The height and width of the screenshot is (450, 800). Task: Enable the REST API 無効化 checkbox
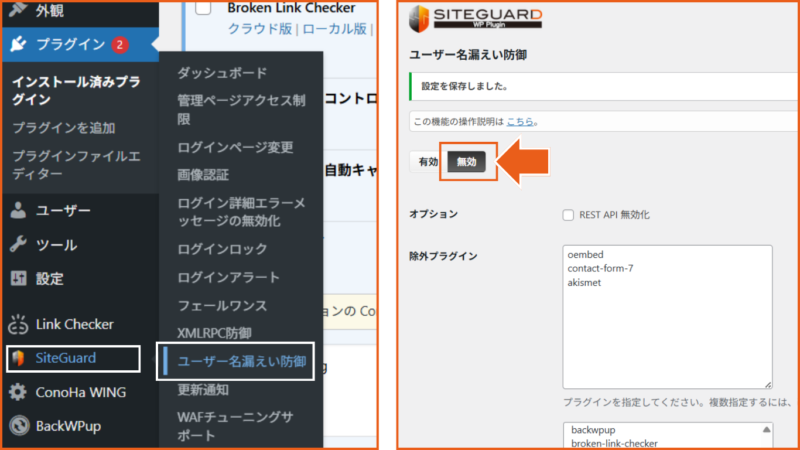click(x=568, y=215)
